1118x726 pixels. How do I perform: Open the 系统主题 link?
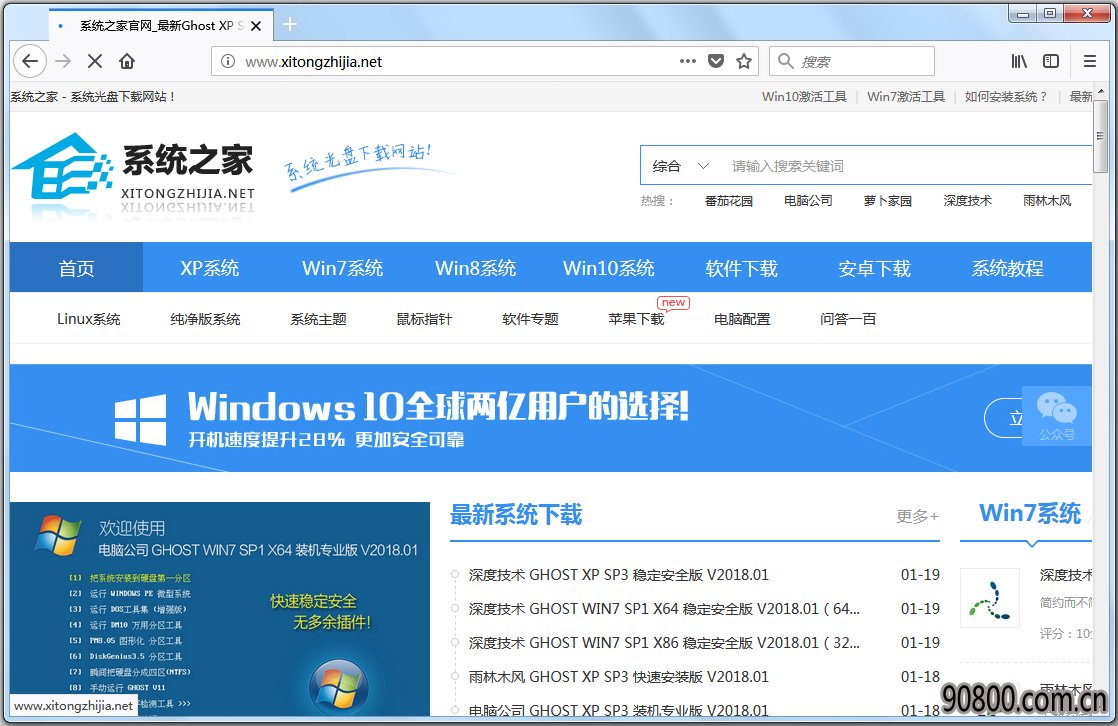pyautogui.click(x=318, y=319)
